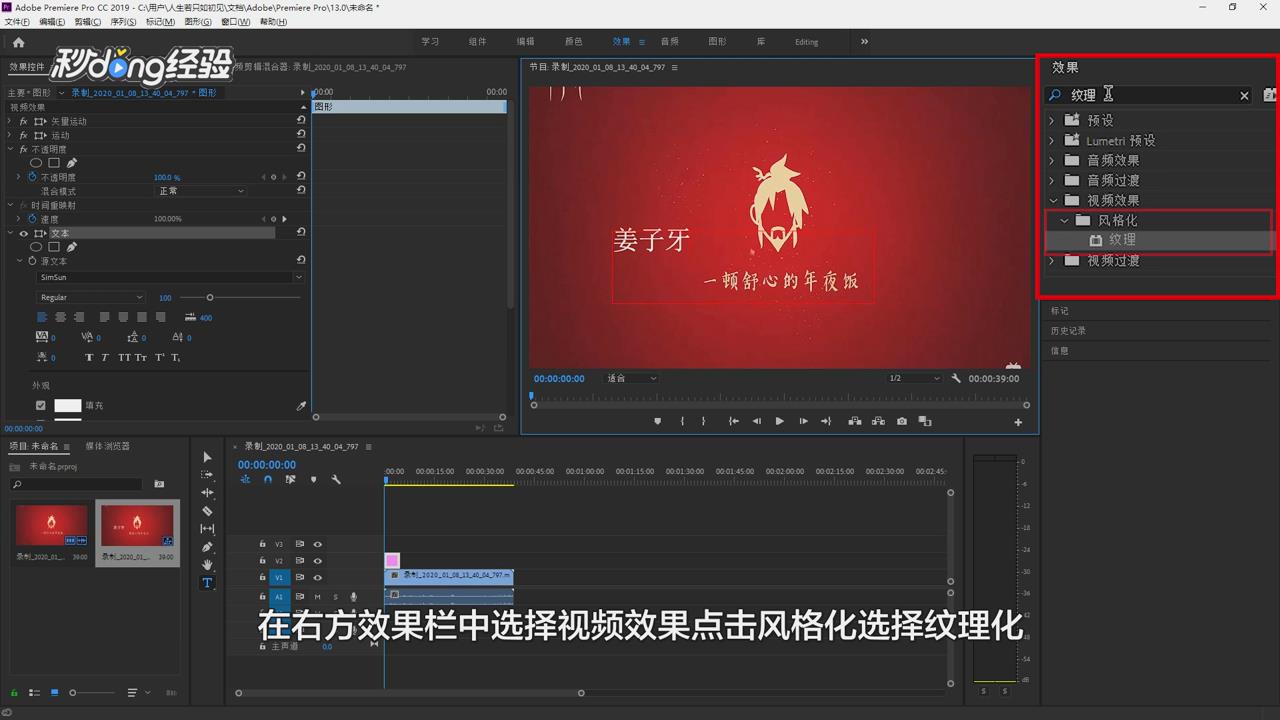Expand Lumetri 预设 folder
1280x720 pixels.
point(1051,140)
